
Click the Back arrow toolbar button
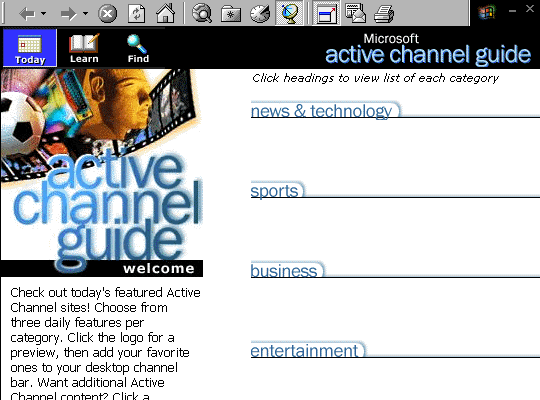[28, 14]
